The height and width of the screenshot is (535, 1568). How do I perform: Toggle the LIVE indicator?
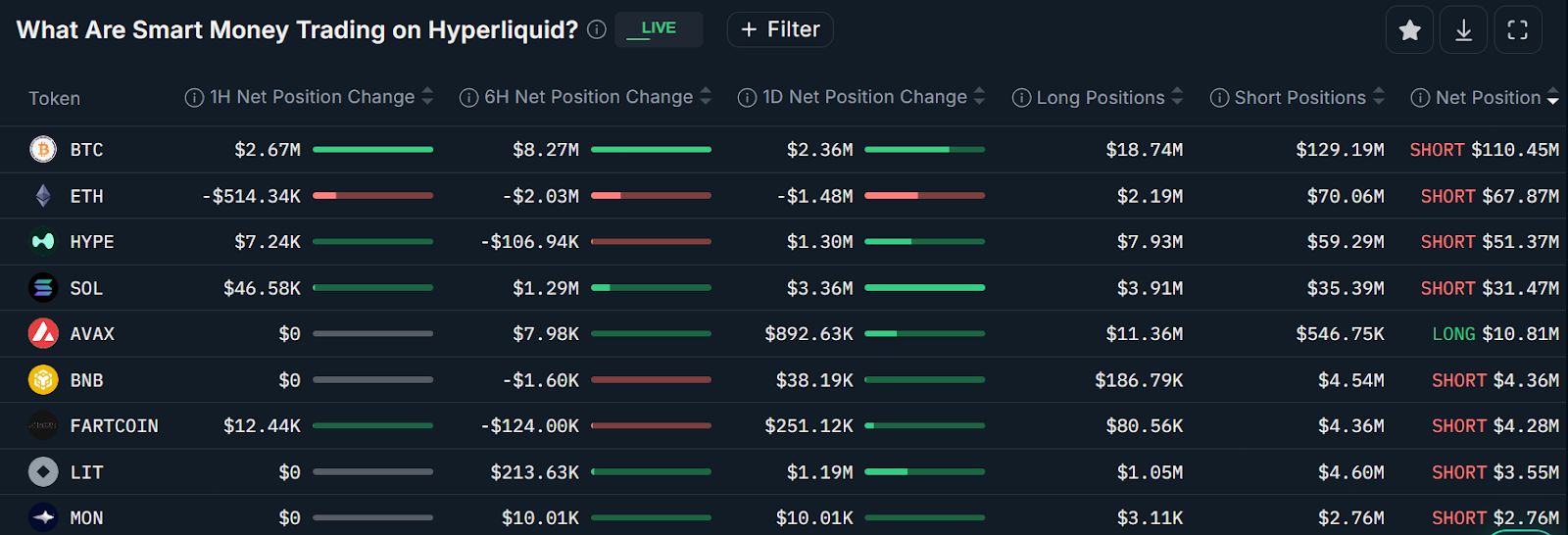658,29
